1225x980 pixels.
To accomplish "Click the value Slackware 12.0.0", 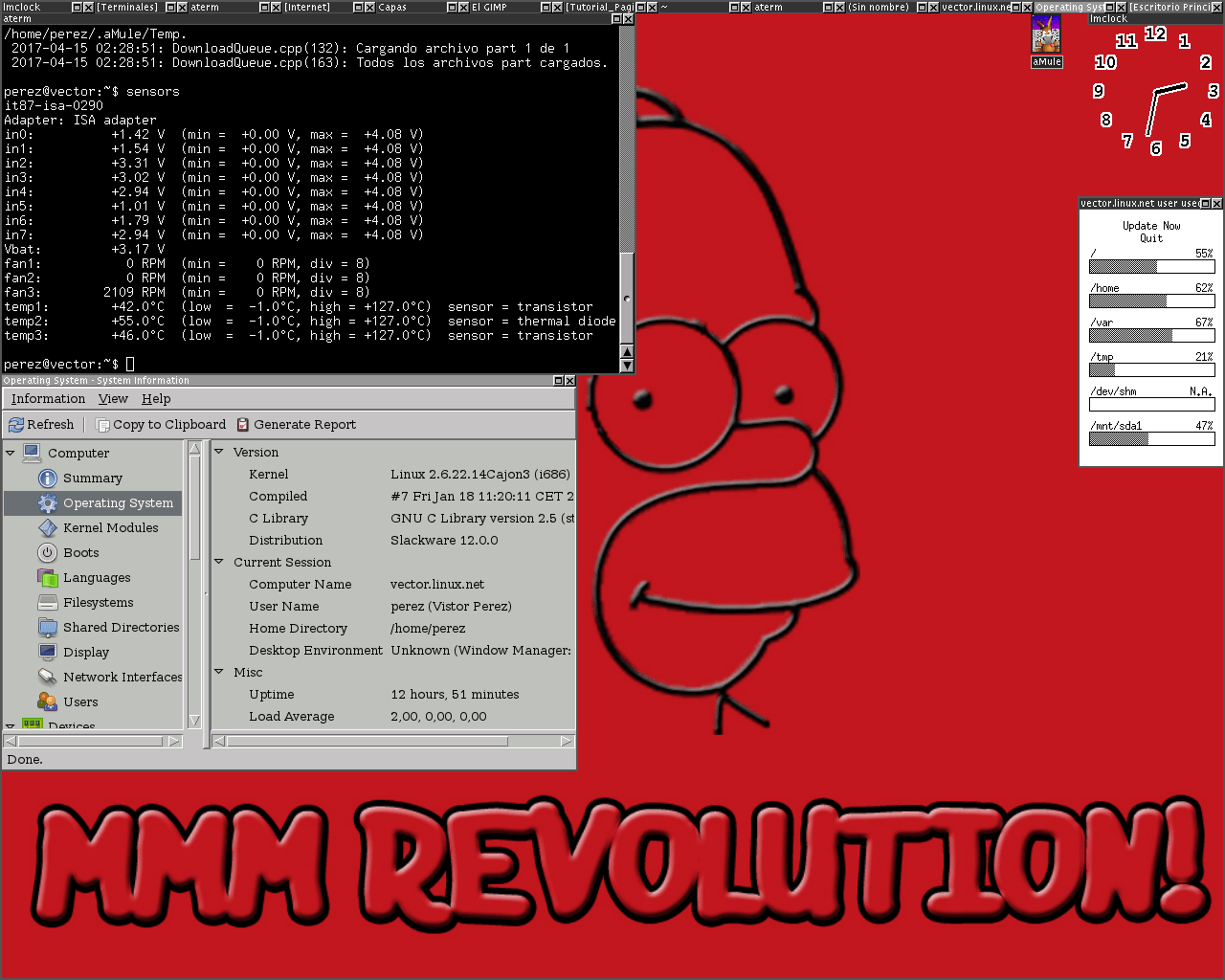I will (x=444, y=540).
